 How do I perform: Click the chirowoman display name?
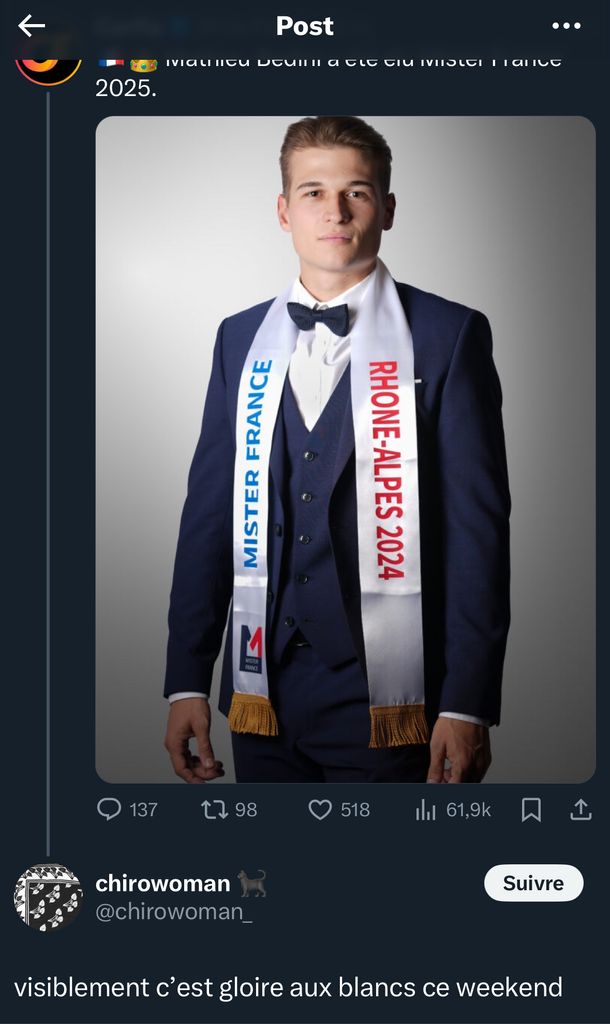click(x=162, y=883)
